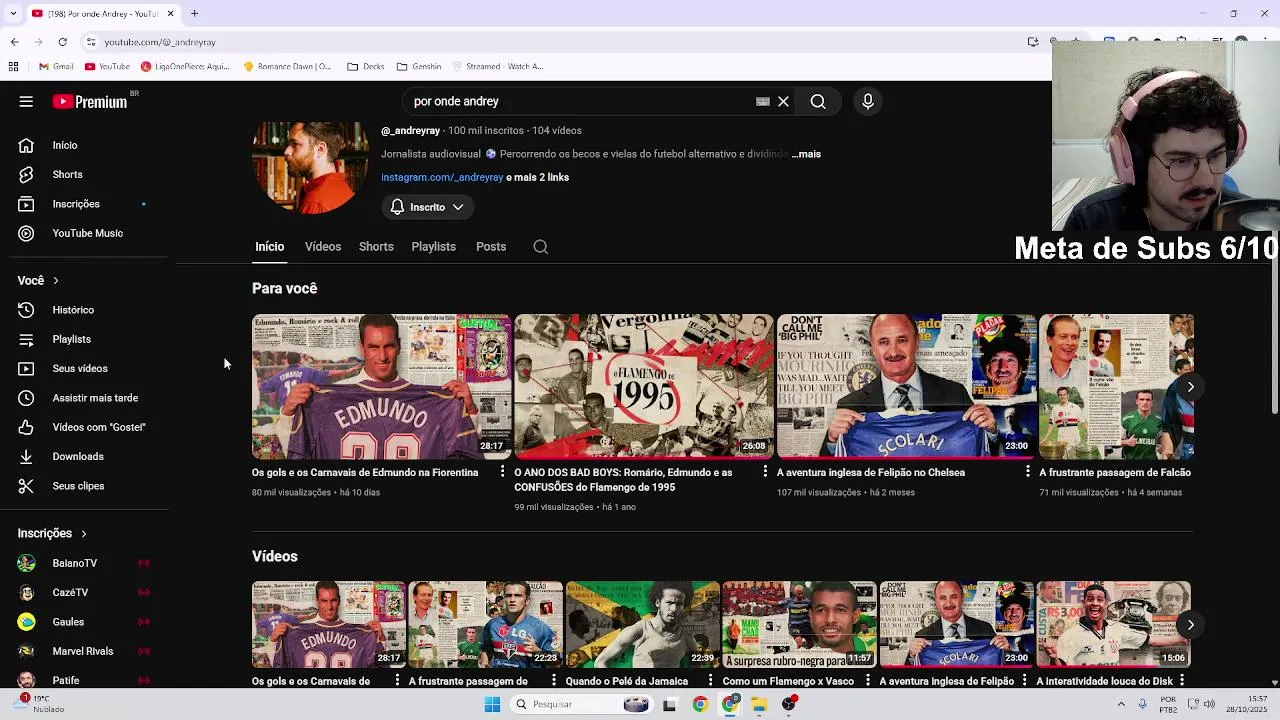Switch to the Posts tab

pos(491,246)
